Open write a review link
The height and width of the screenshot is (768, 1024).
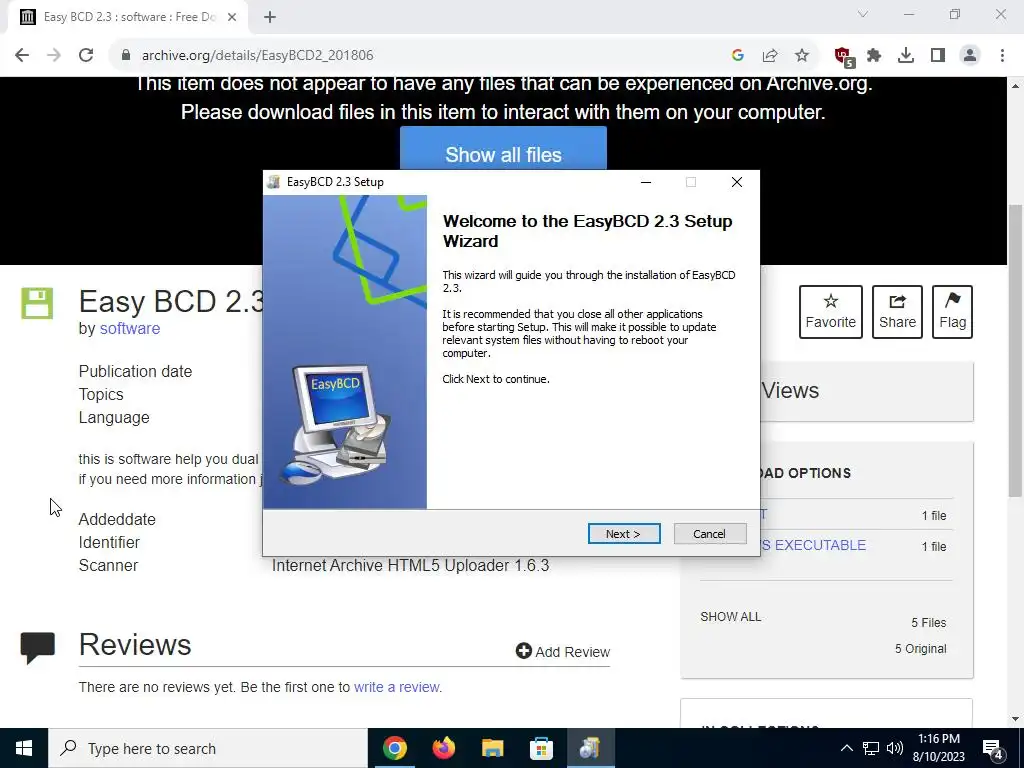click(396, 687)
